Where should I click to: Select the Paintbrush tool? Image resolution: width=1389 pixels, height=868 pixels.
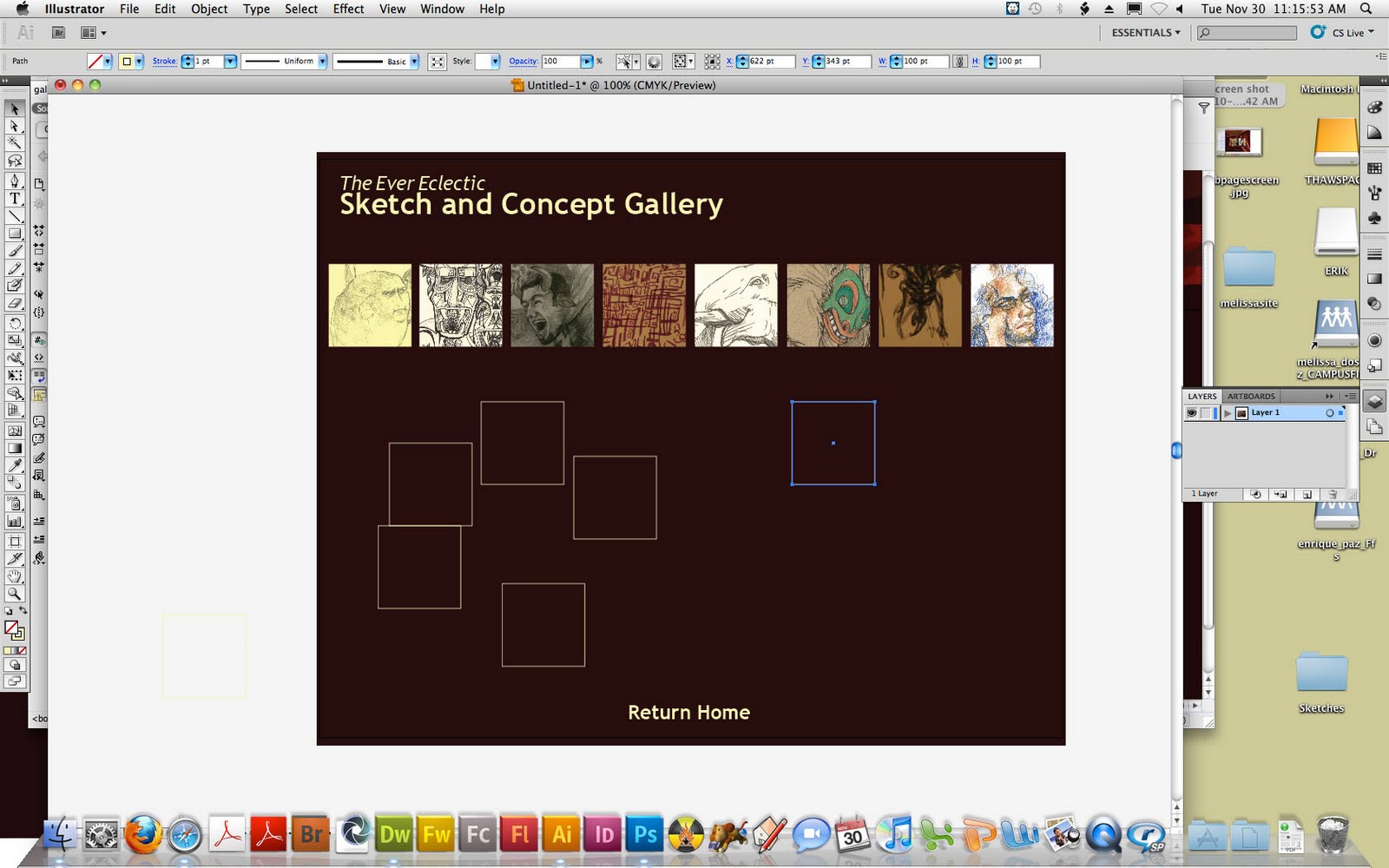click(x=15, y=251)
